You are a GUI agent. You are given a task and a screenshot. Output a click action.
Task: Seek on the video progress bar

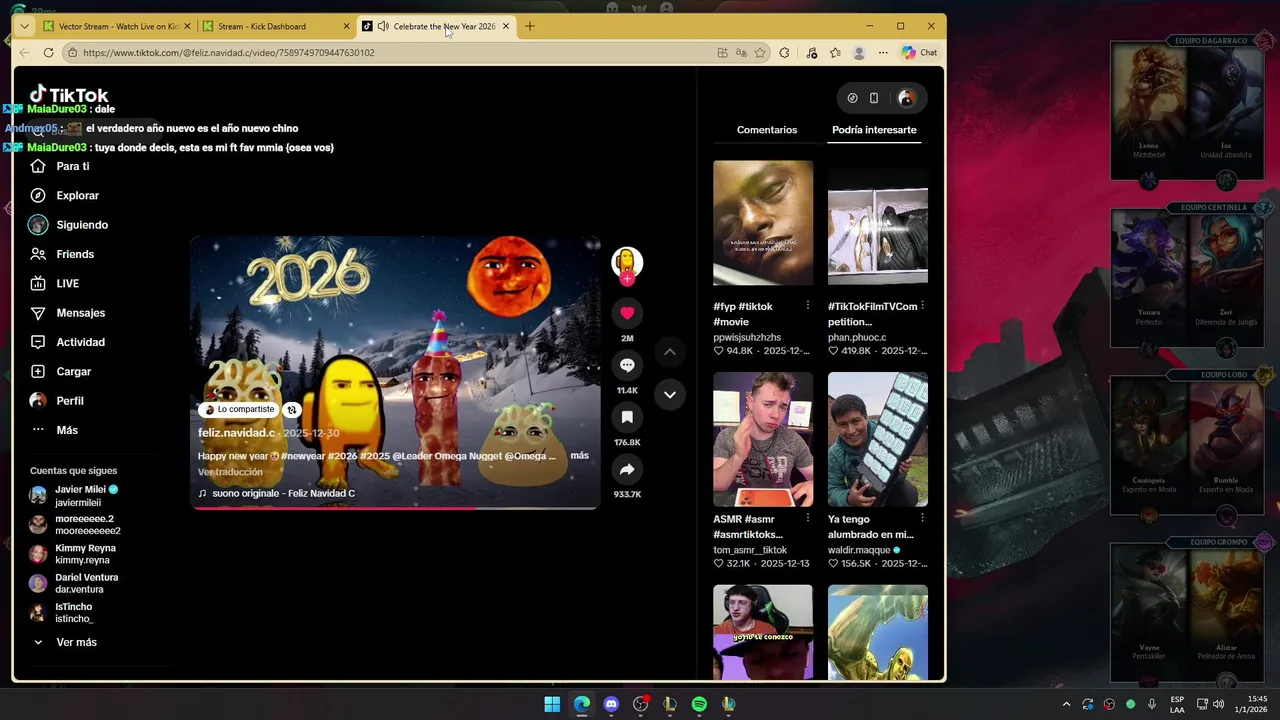point(395,508)
